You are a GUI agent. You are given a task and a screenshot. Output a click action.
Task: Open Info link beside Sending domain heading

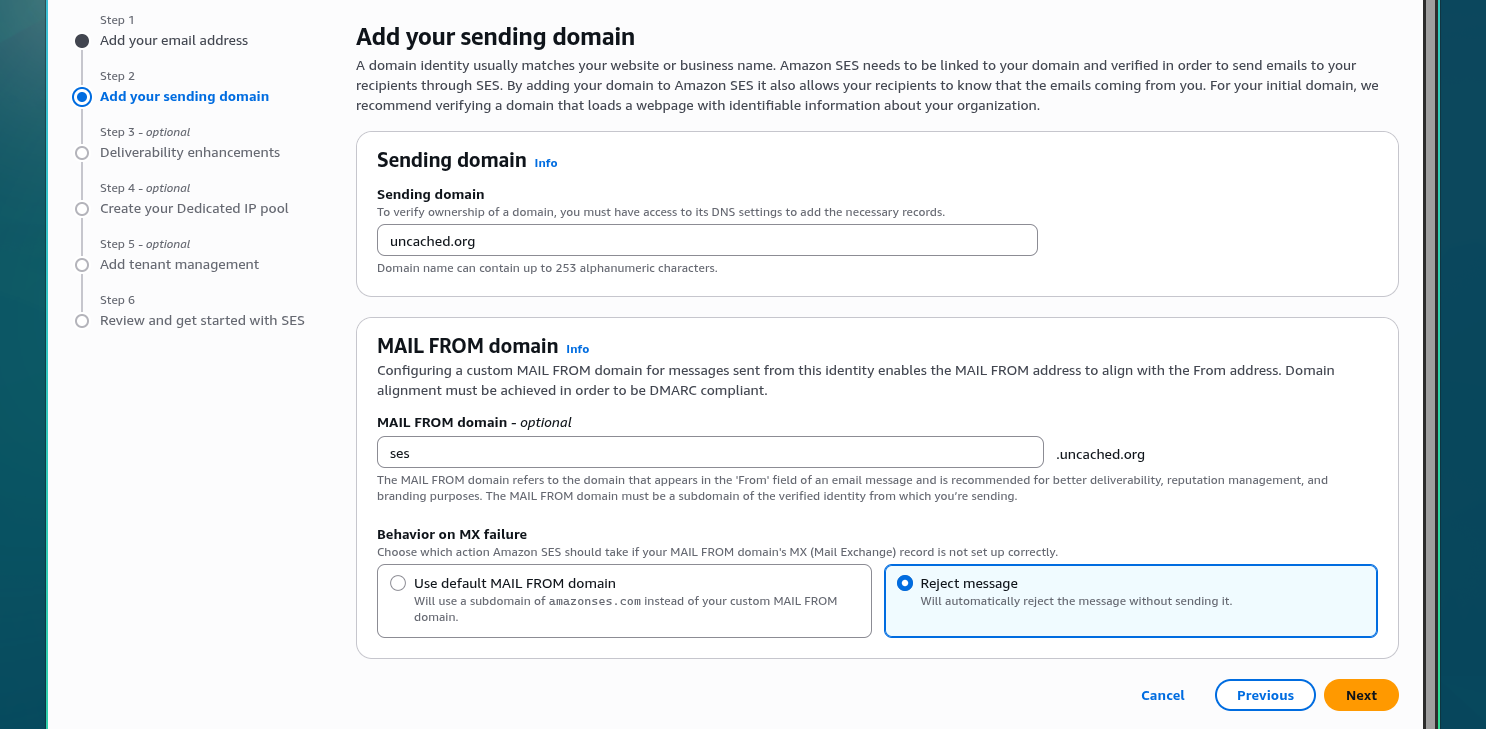coord(546,163)
